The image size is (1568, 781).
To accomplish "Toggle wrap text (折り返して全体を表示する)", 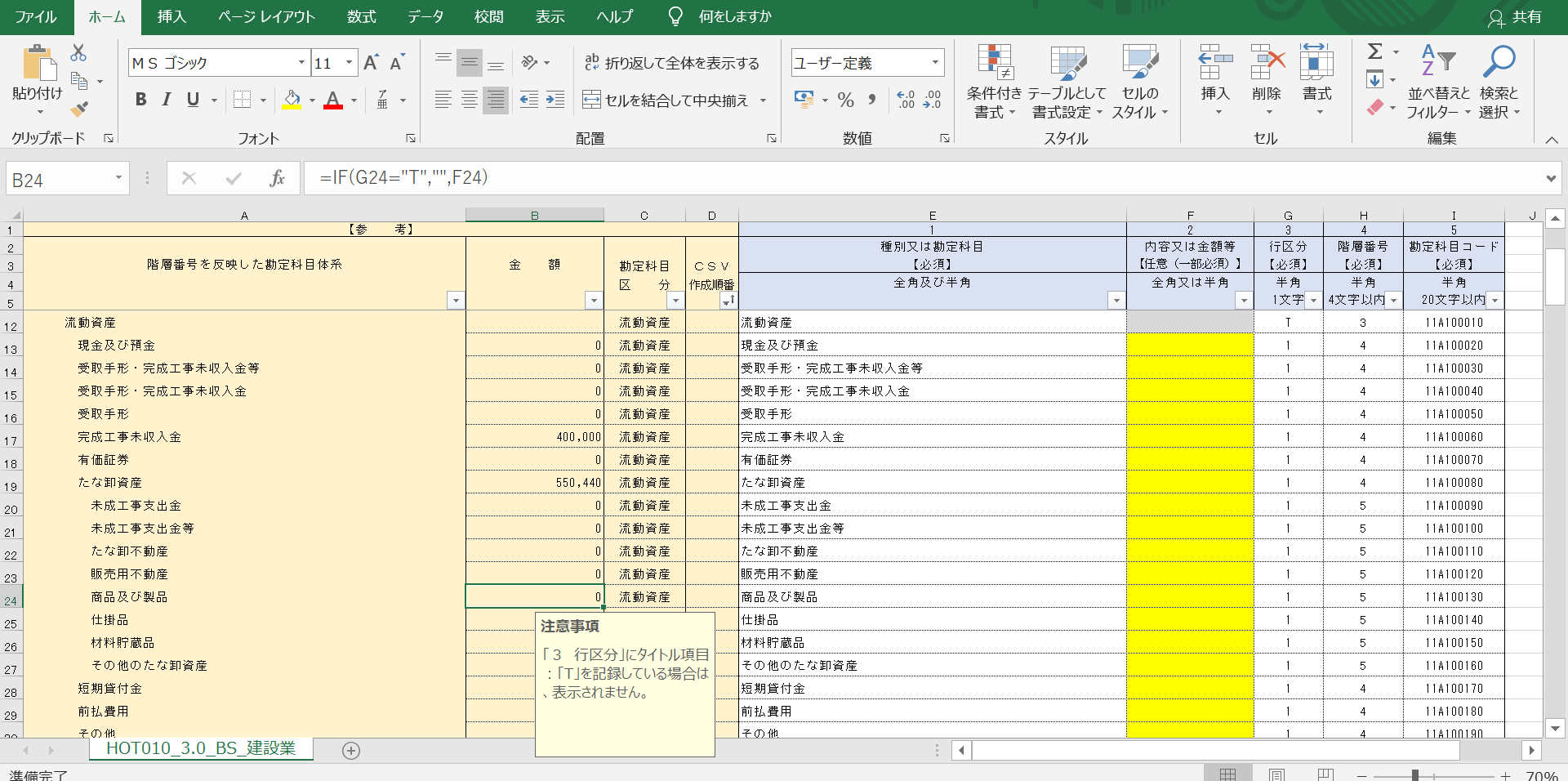I will [x=672, y=63].
